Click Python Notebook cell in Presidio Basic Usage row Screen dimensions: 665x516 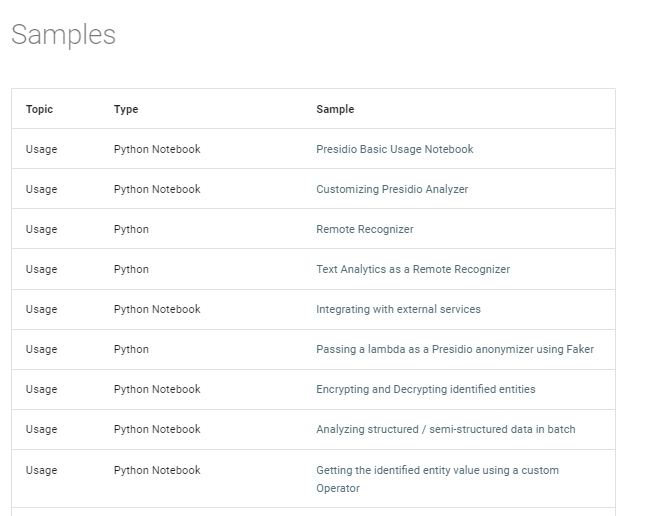click(x=157, y=149)
